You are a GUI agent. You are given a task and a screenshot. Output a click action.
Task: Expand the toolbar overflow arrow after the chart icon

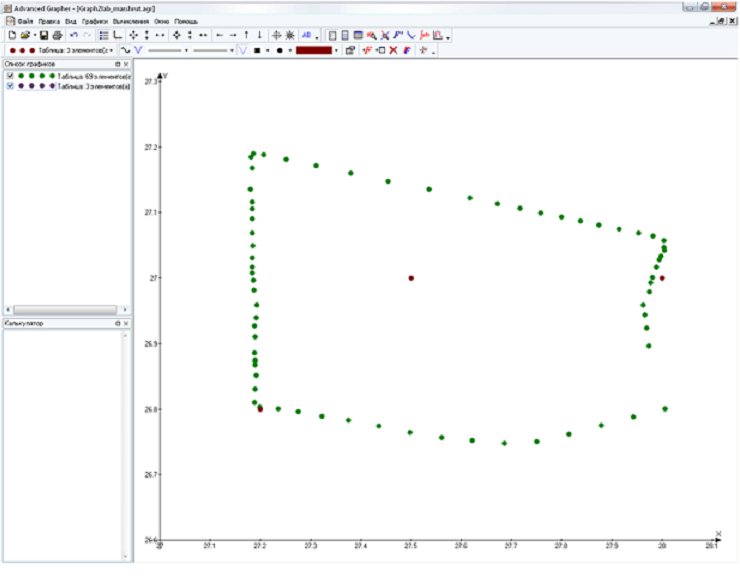pyautogui.click(x=448, y=37)
